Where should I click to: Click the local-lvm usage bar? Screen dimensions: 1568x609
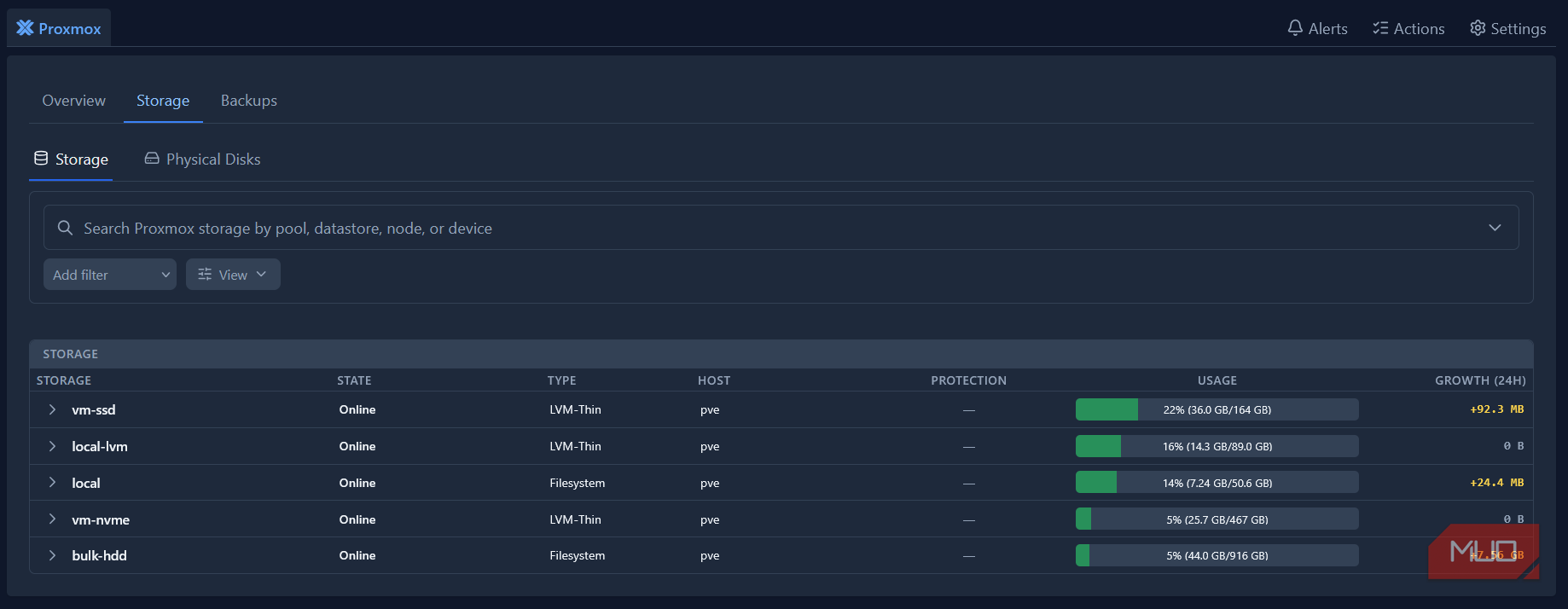click(1217, 446)
